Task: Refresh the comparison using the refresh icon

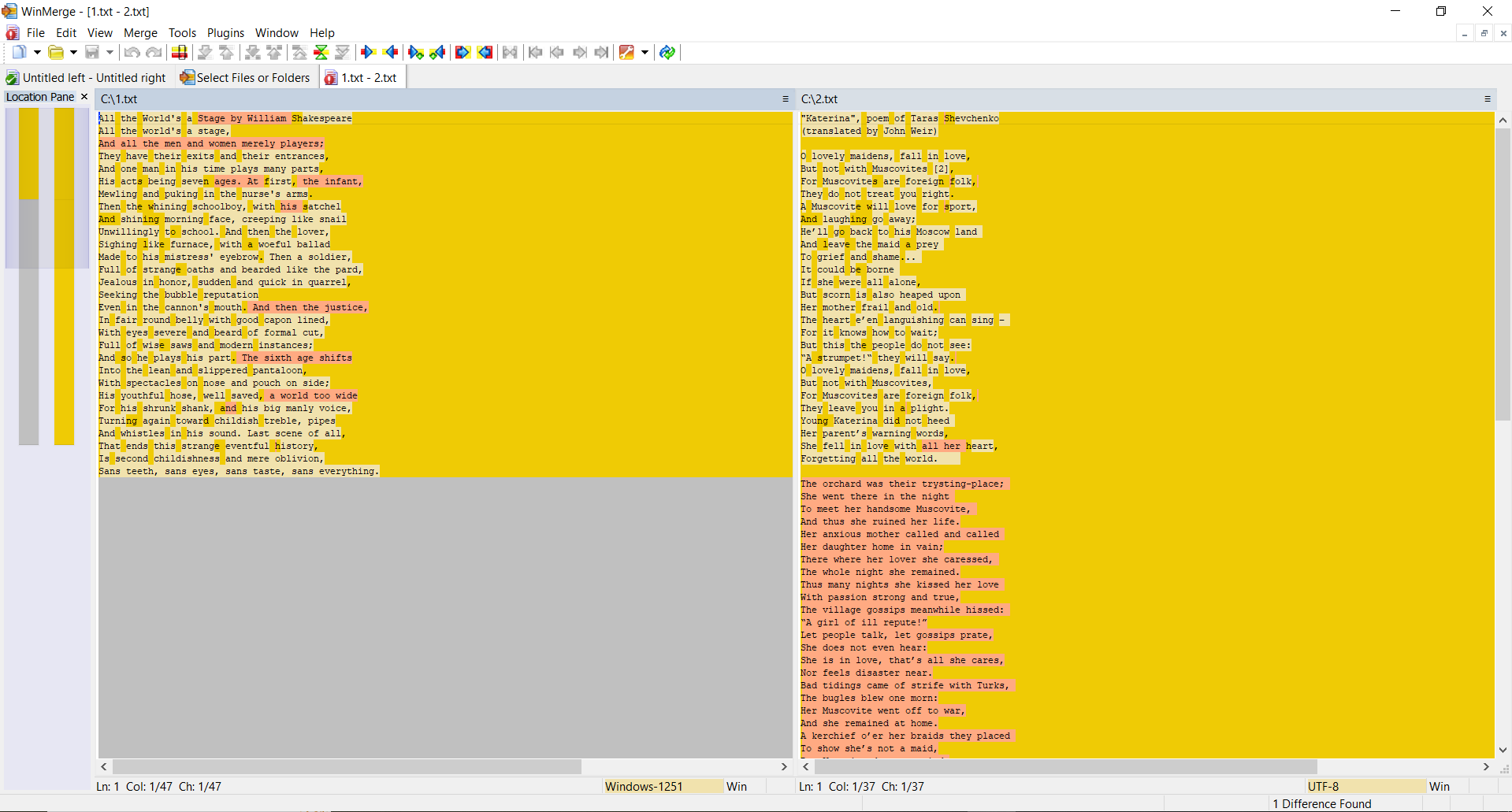Action: pos(667,52)
